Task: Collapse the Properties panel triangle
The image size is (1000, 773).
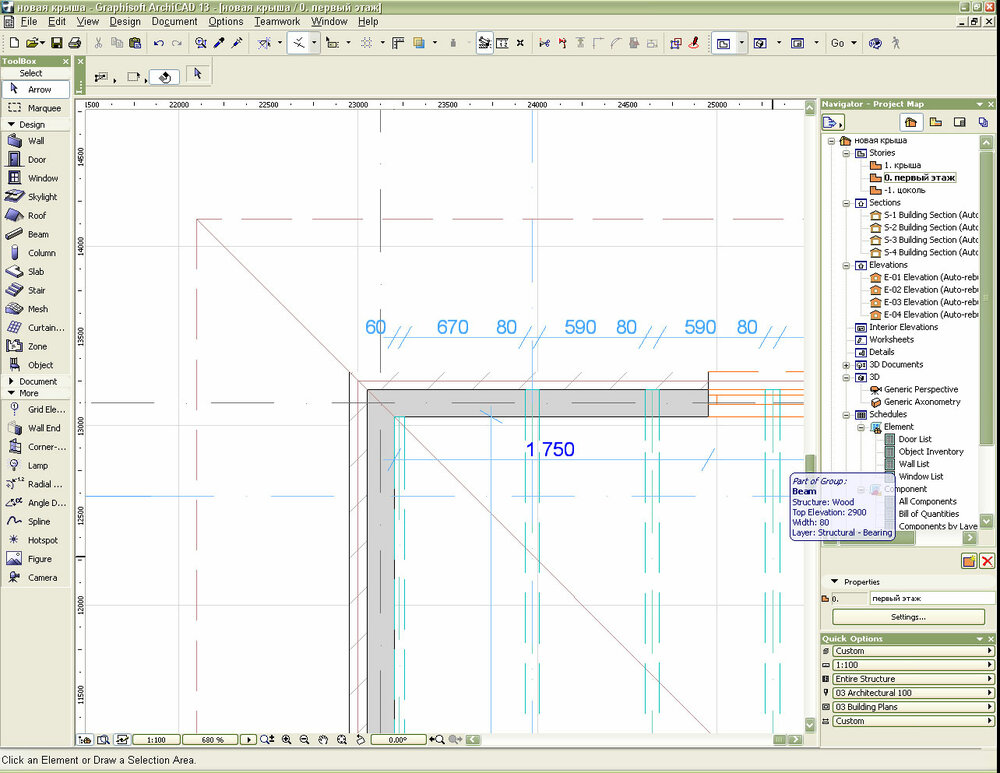Action: pos(834,581)
